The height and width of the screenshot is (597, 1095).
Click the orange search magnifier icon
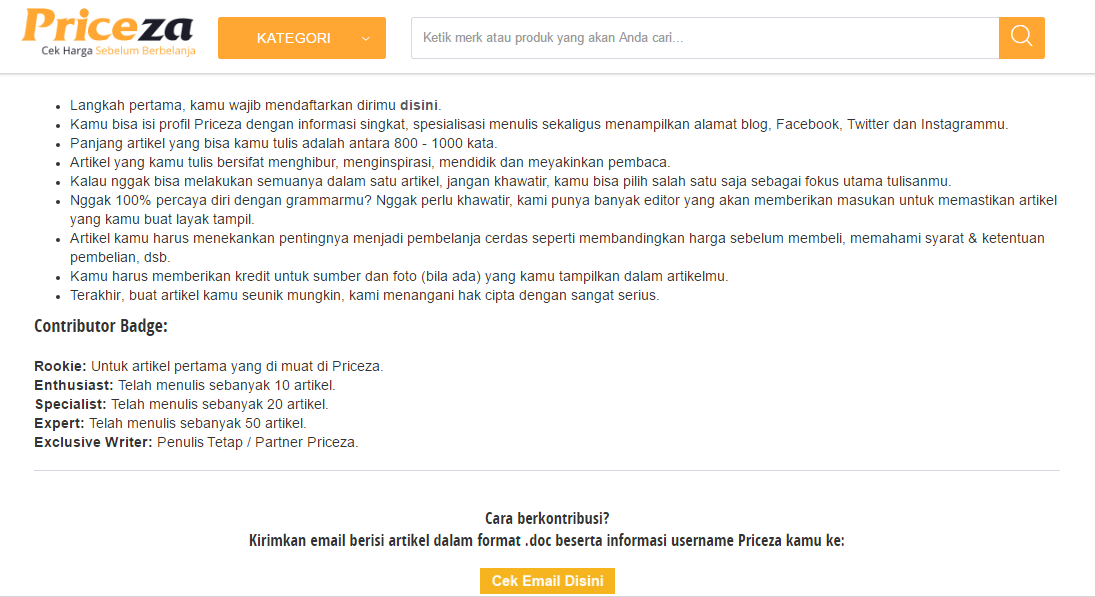[x=1021, y=38]
